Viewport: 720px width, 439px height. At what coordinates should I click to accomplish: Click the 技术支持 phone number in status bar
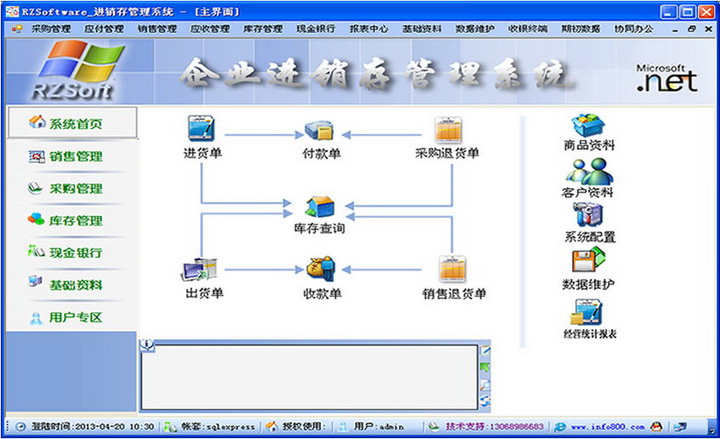[495, 427]
